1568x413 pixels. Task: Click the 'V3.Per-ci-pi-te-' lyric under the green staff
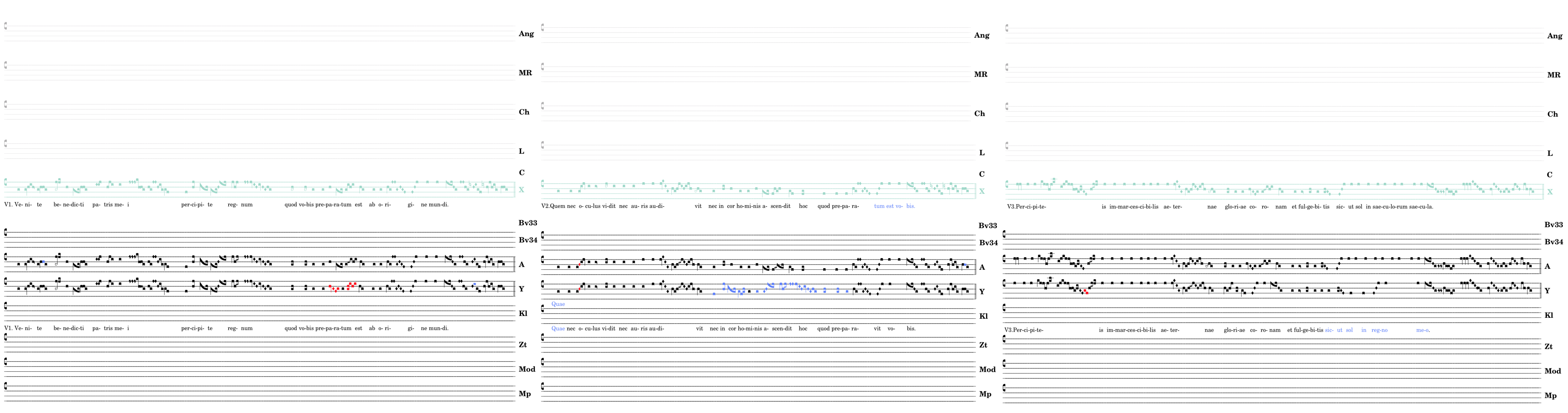point(1026,207)
